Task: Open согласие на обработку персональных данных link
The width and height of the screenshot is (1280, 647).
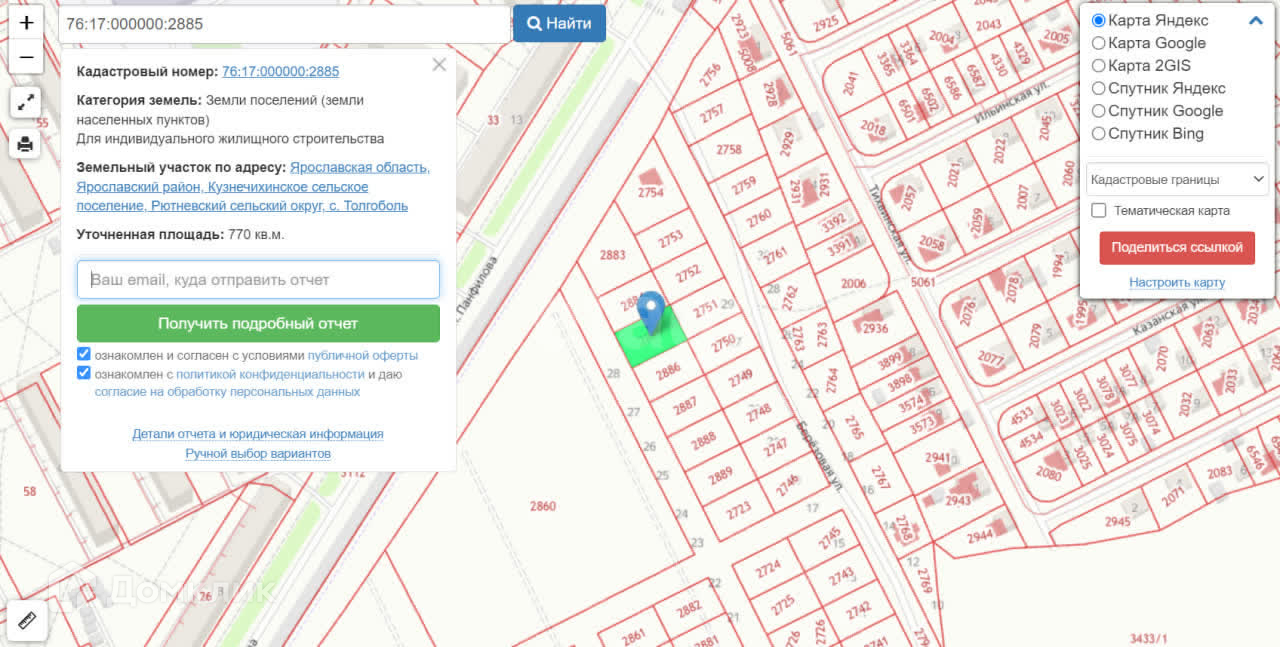Action: coord(227,392)
